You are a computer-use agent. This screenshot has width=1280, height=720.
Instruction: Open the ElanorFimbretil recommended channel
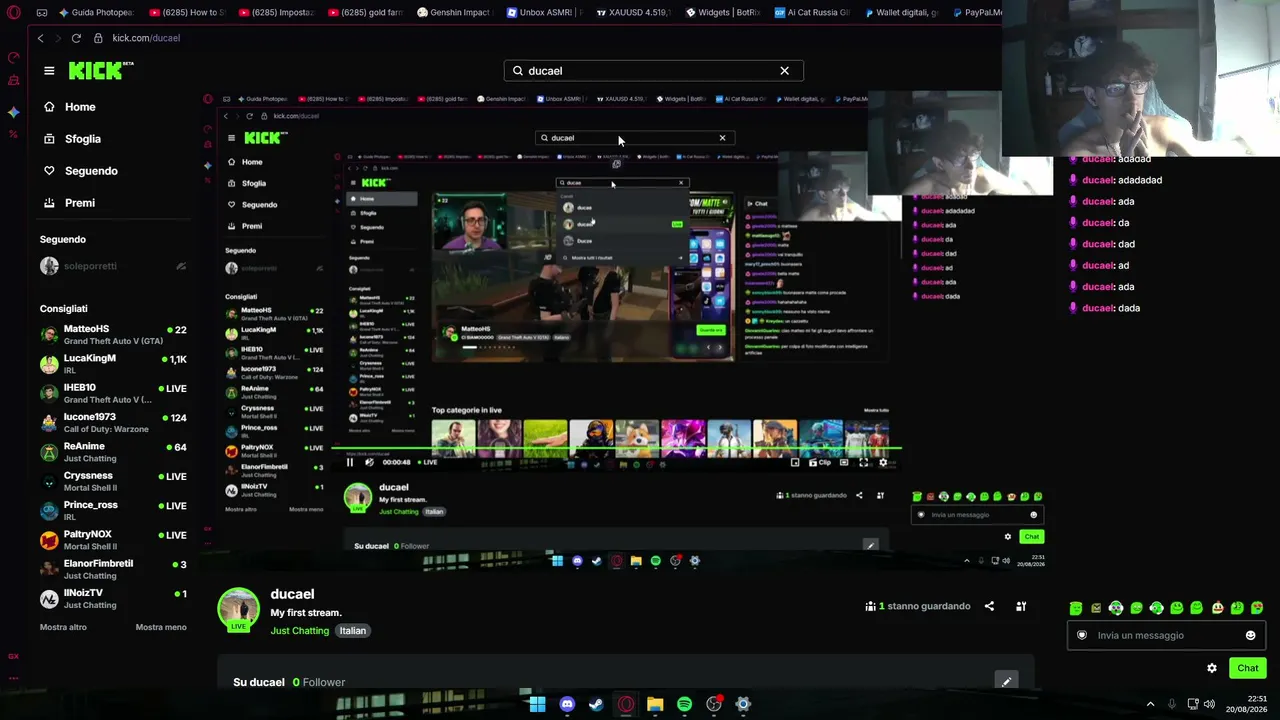point(113,569)
